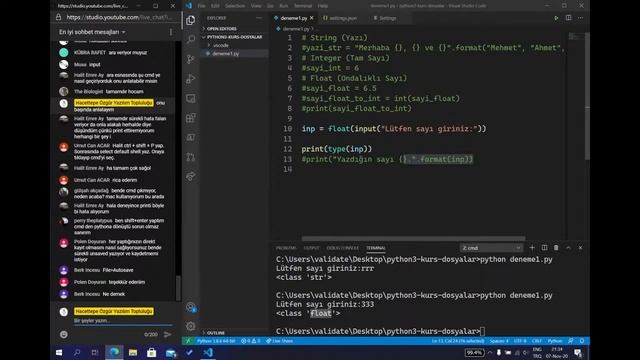This screenshot has width=640, height=360.
Task: Open the terminal selector '2: cmd' dropdown
Action: (x=491, y=248)
